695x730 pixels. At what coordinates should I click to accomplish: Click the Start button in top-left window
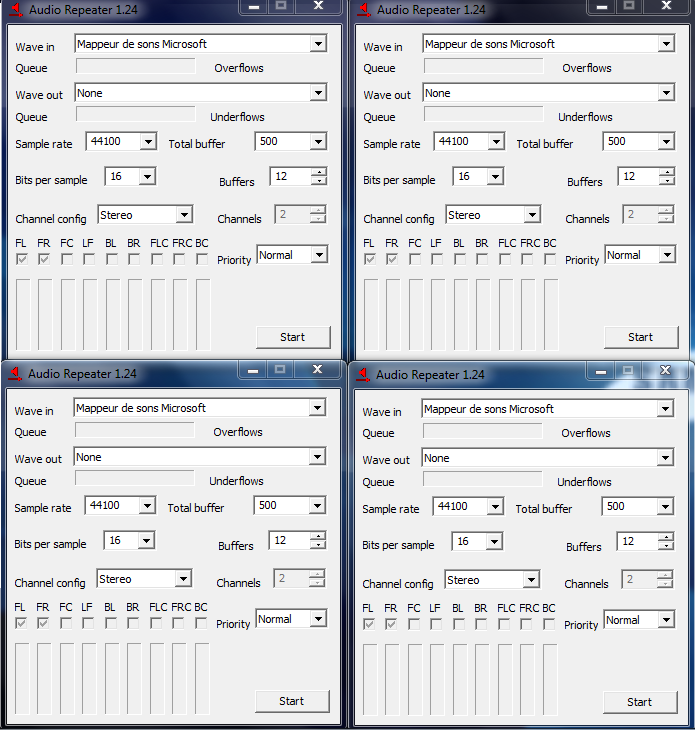(x=293, y=337)
